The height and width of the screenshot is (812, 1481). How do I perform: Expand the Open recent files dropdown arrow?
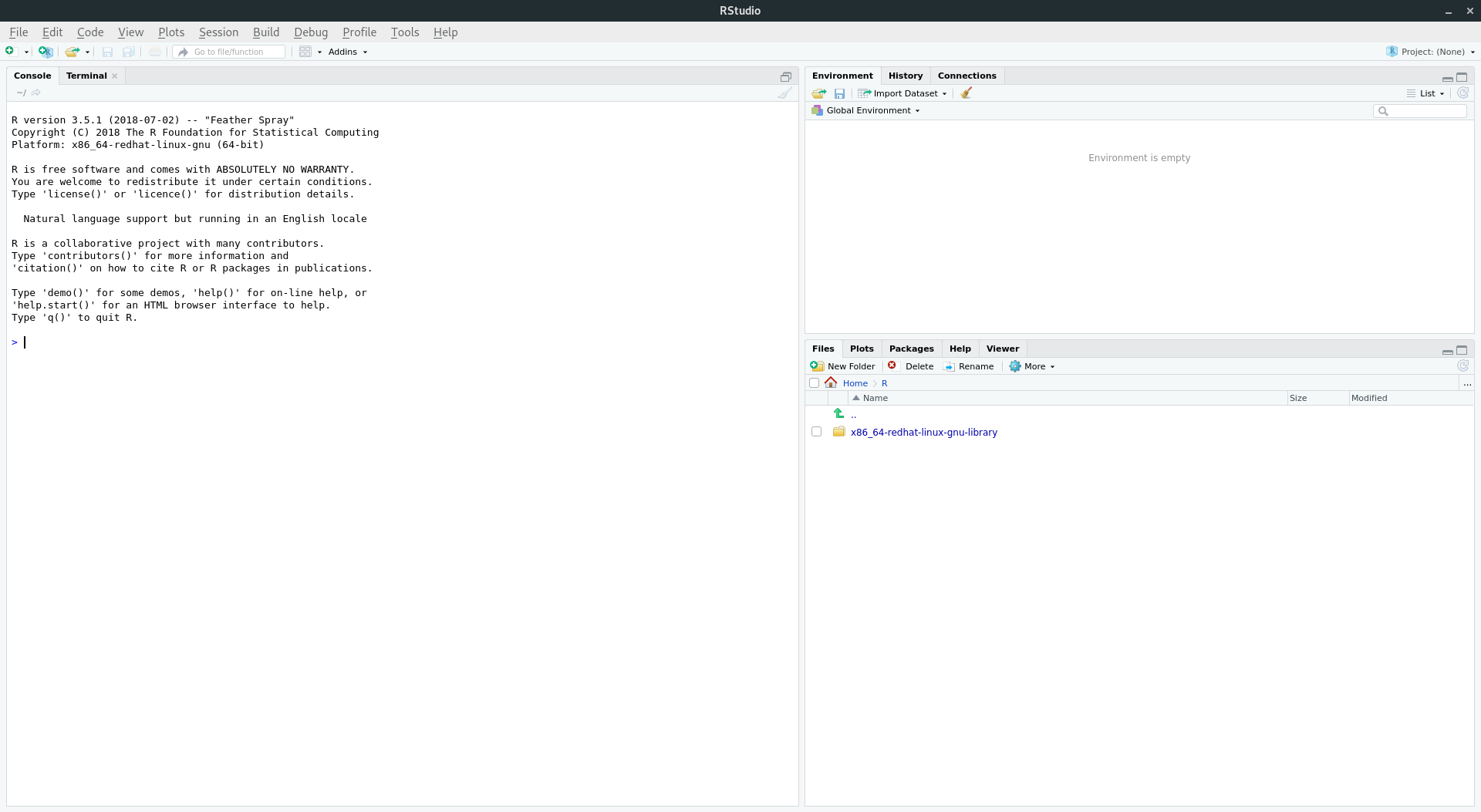point(87,52)
